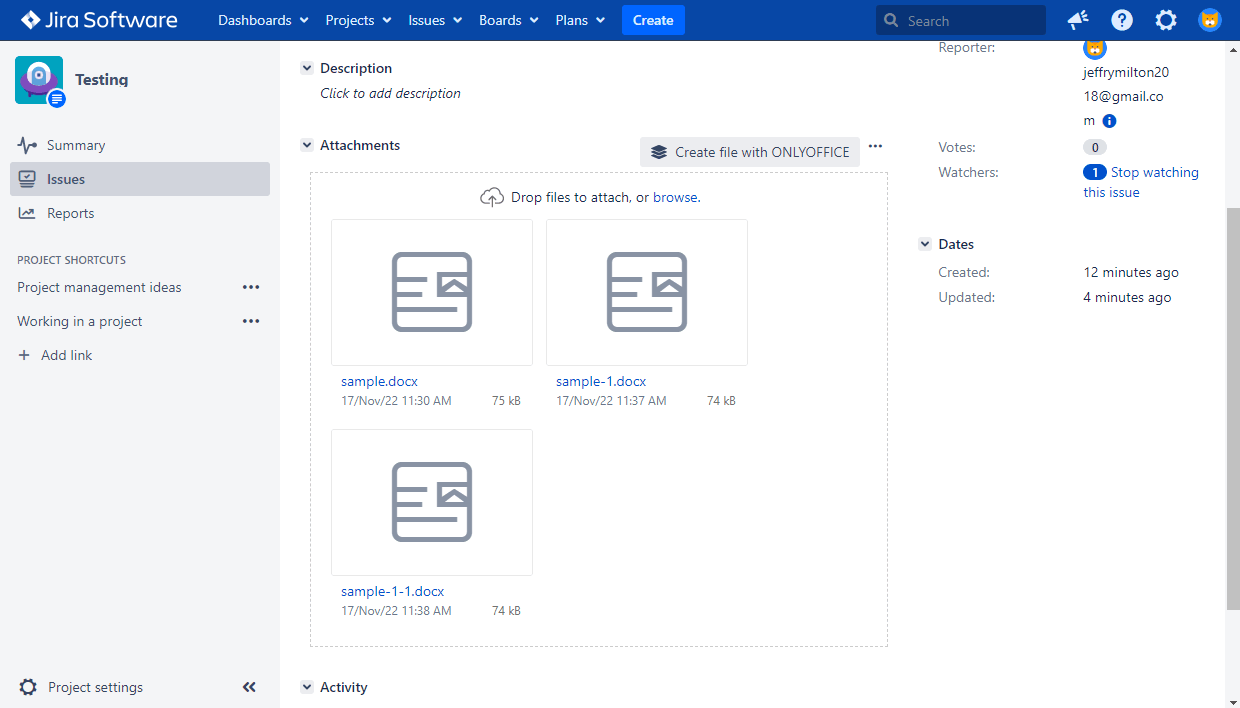Click Stop watching this issue link

(x=1154, y=173)
